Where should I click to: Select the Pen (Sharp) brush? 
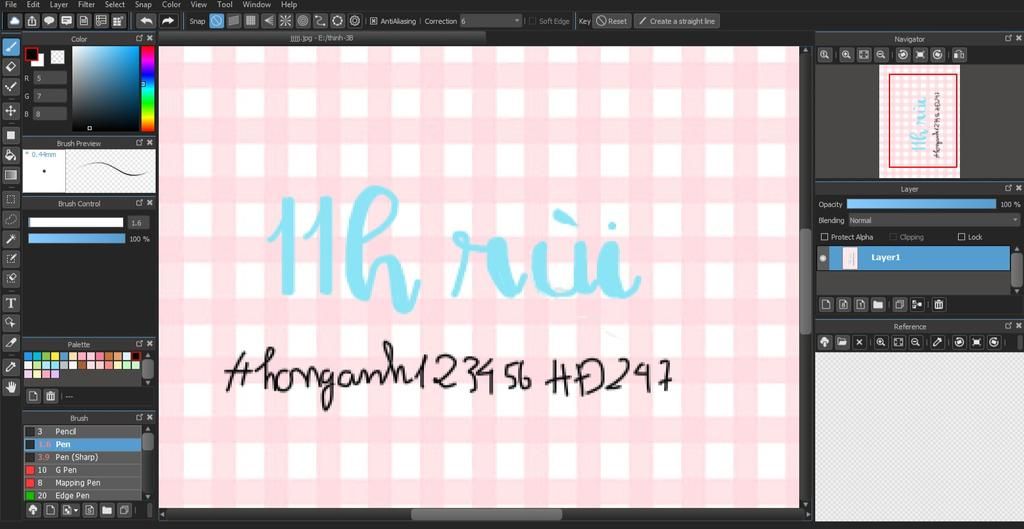[82, 457]
